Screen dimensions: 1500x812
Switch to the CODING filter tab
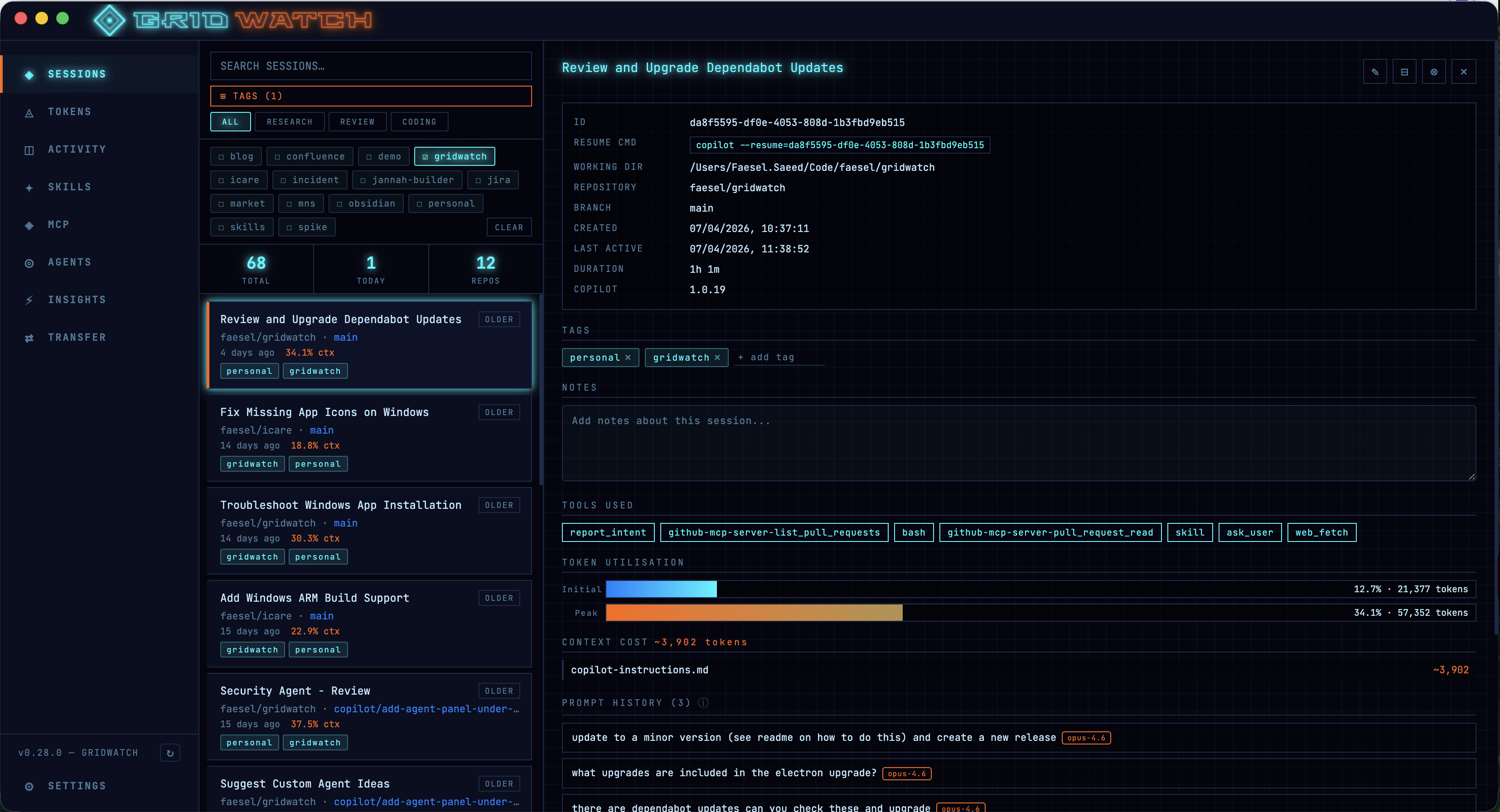pos(419,121)
